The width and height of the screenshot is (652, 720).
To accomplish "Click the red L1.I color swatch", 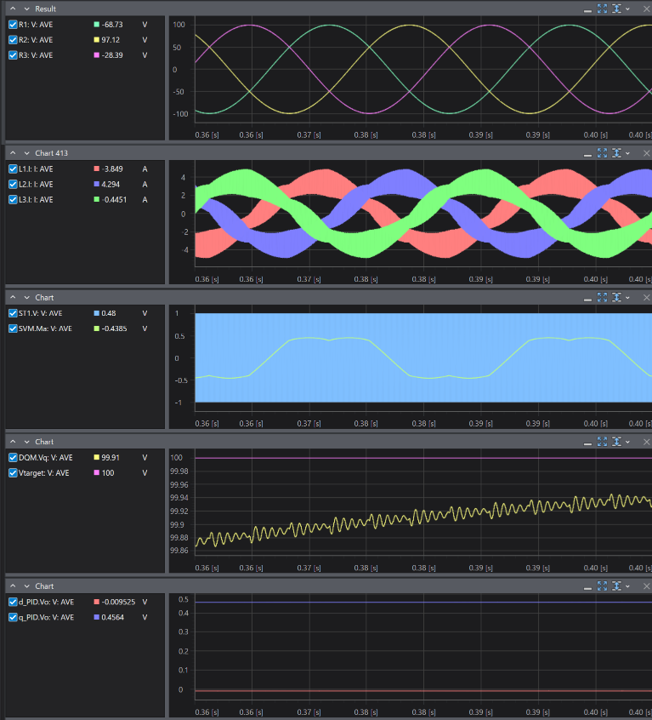I will point(96,169).
